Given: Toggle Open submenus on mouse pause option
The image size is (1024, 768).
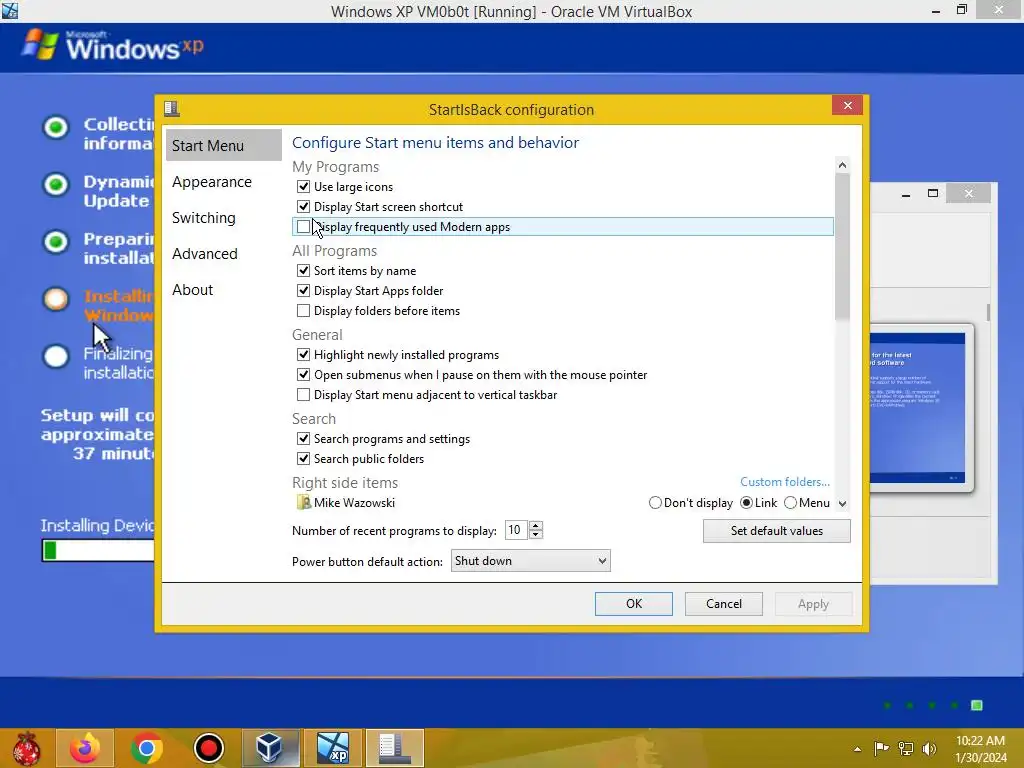Looking at the screenshot, I should pos(303,375).
